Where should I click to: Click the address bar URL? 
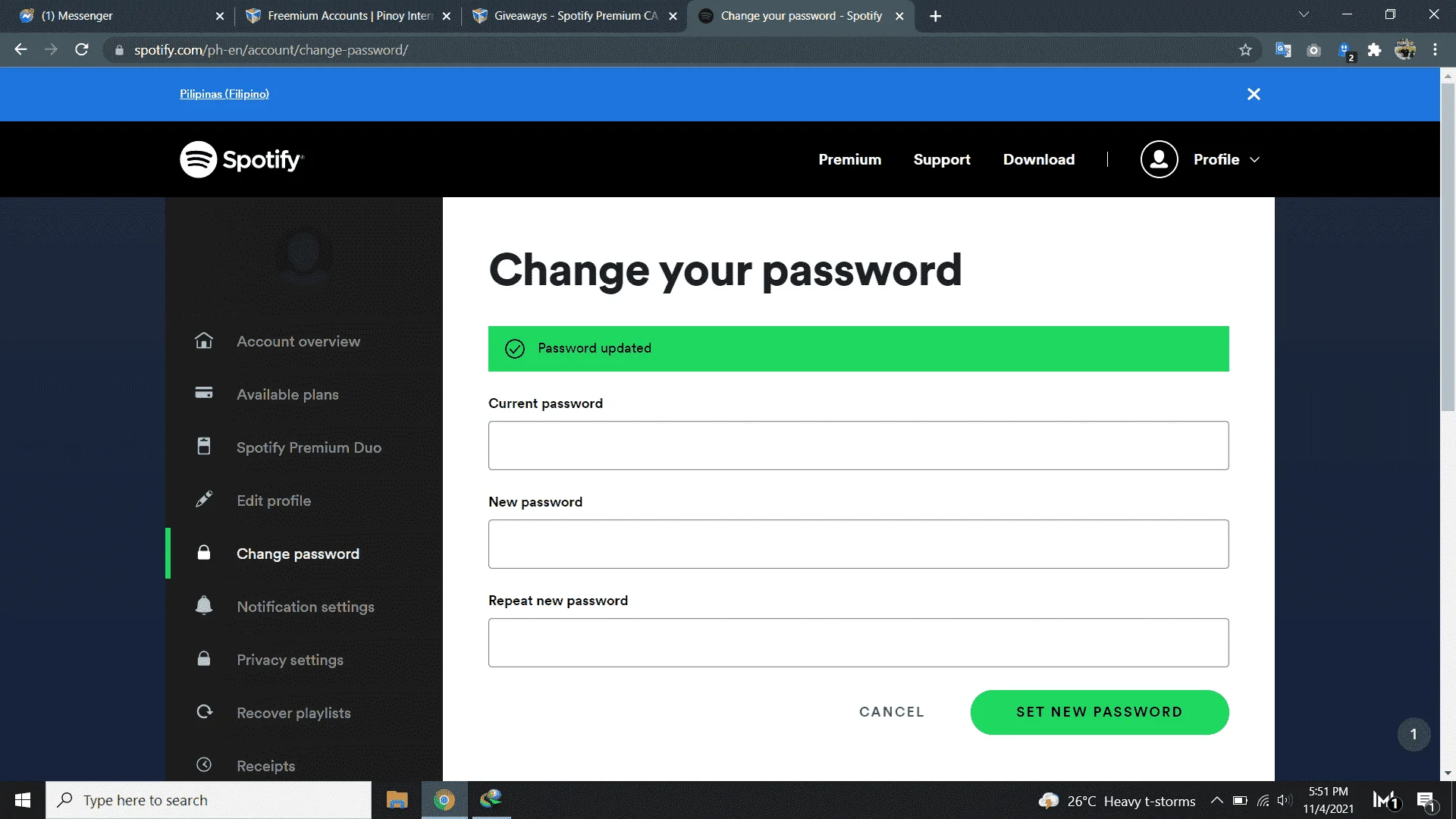(271, 50)
